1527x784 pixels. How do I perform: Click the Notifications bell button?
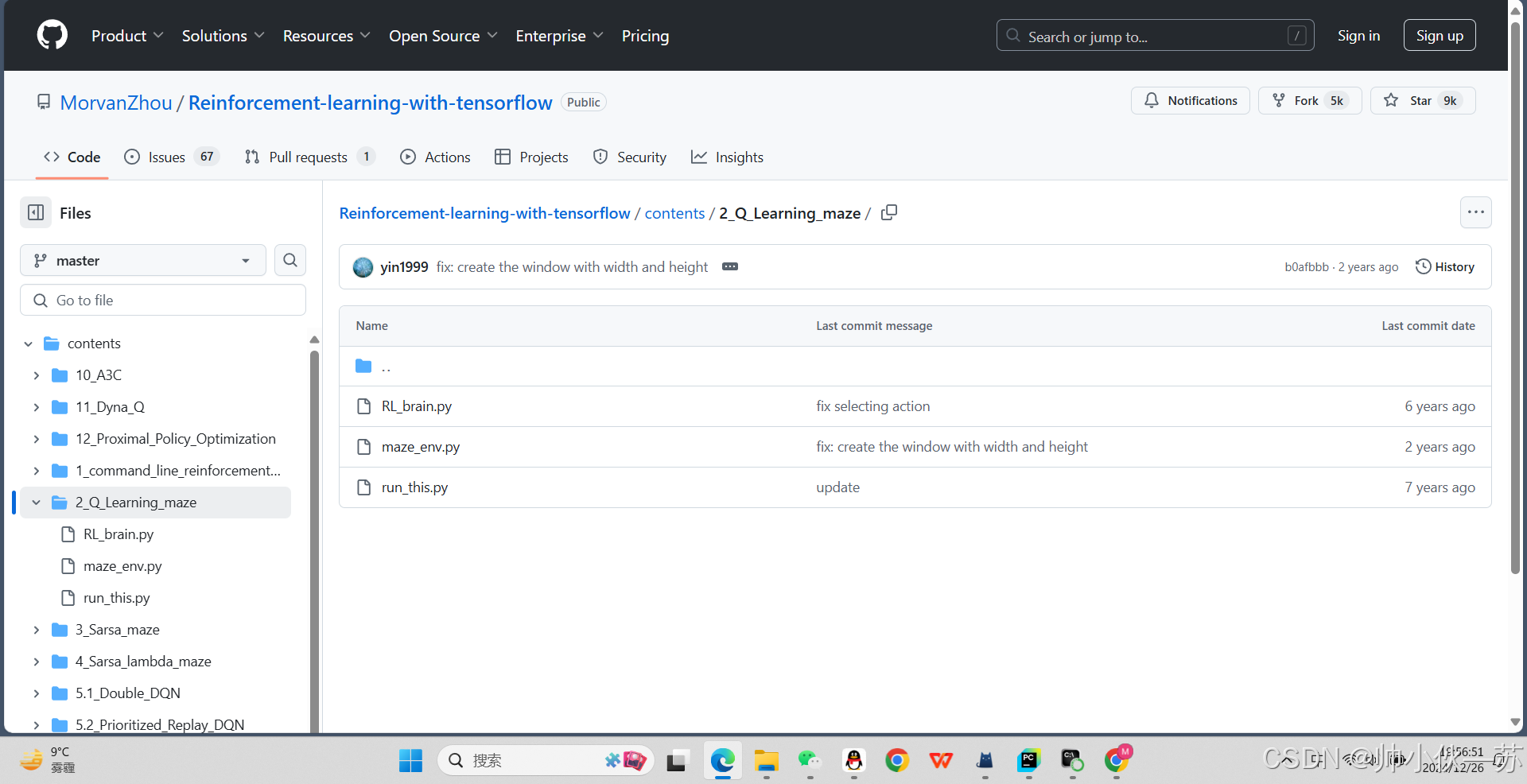click(x=1191, y=101)
